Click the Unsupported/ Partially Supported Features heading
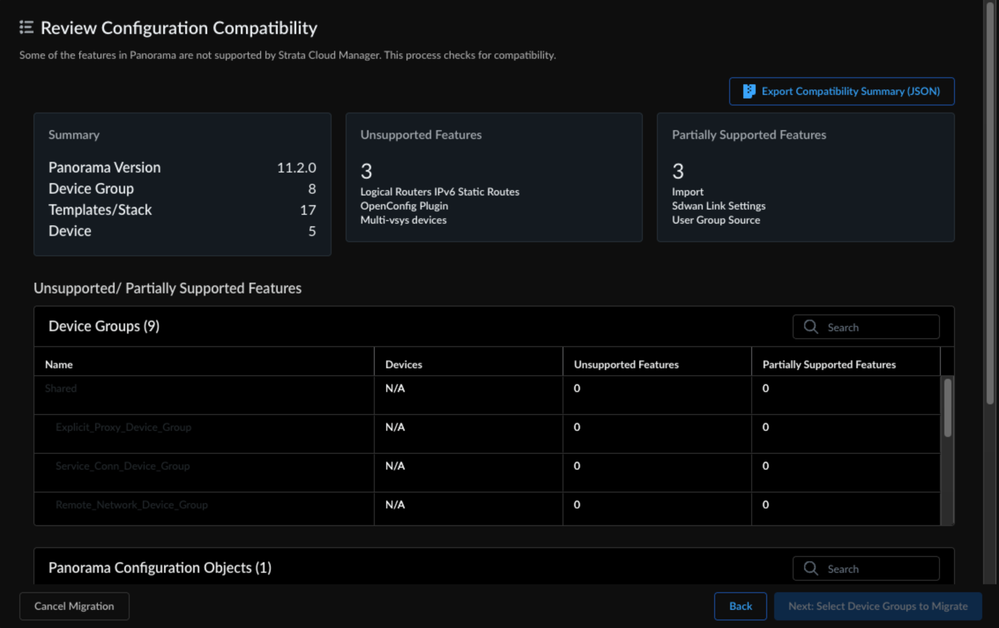999x628 pixels. (168, 288)
